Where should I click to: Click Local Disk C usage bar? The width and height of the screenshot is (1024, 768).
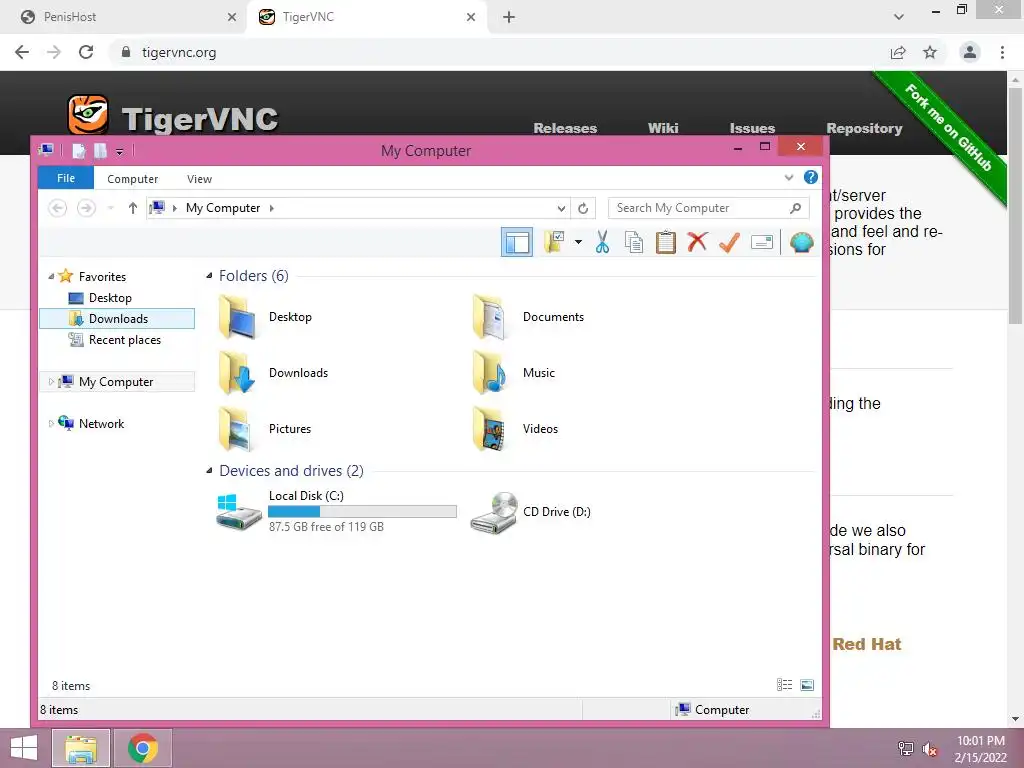point(362,511)
